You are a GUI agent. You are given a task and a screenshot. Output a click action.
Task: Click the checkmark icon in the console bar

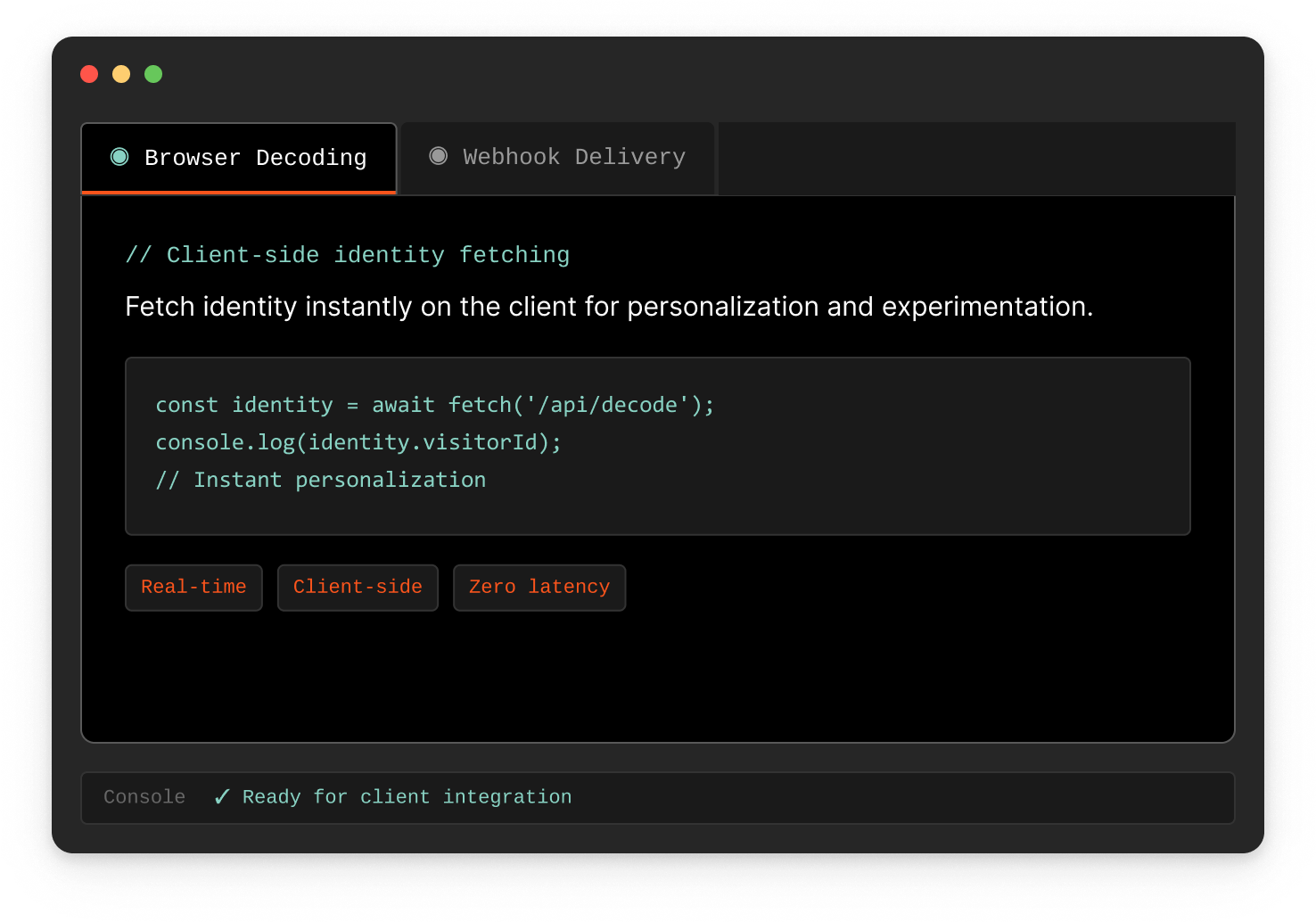tap(222, 797)
